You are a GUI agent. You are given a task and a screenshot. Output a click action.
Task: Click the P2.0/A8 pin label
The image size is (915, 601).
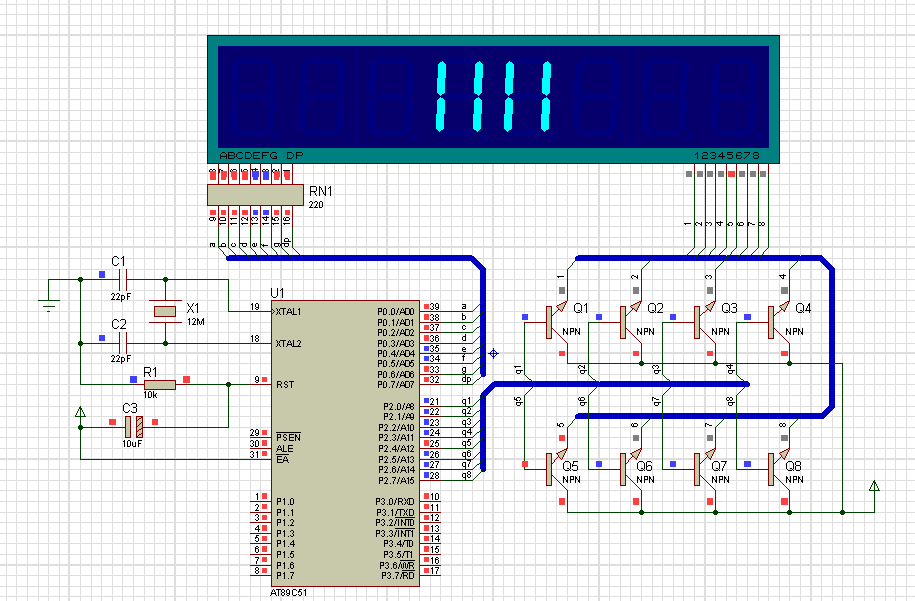399,407
